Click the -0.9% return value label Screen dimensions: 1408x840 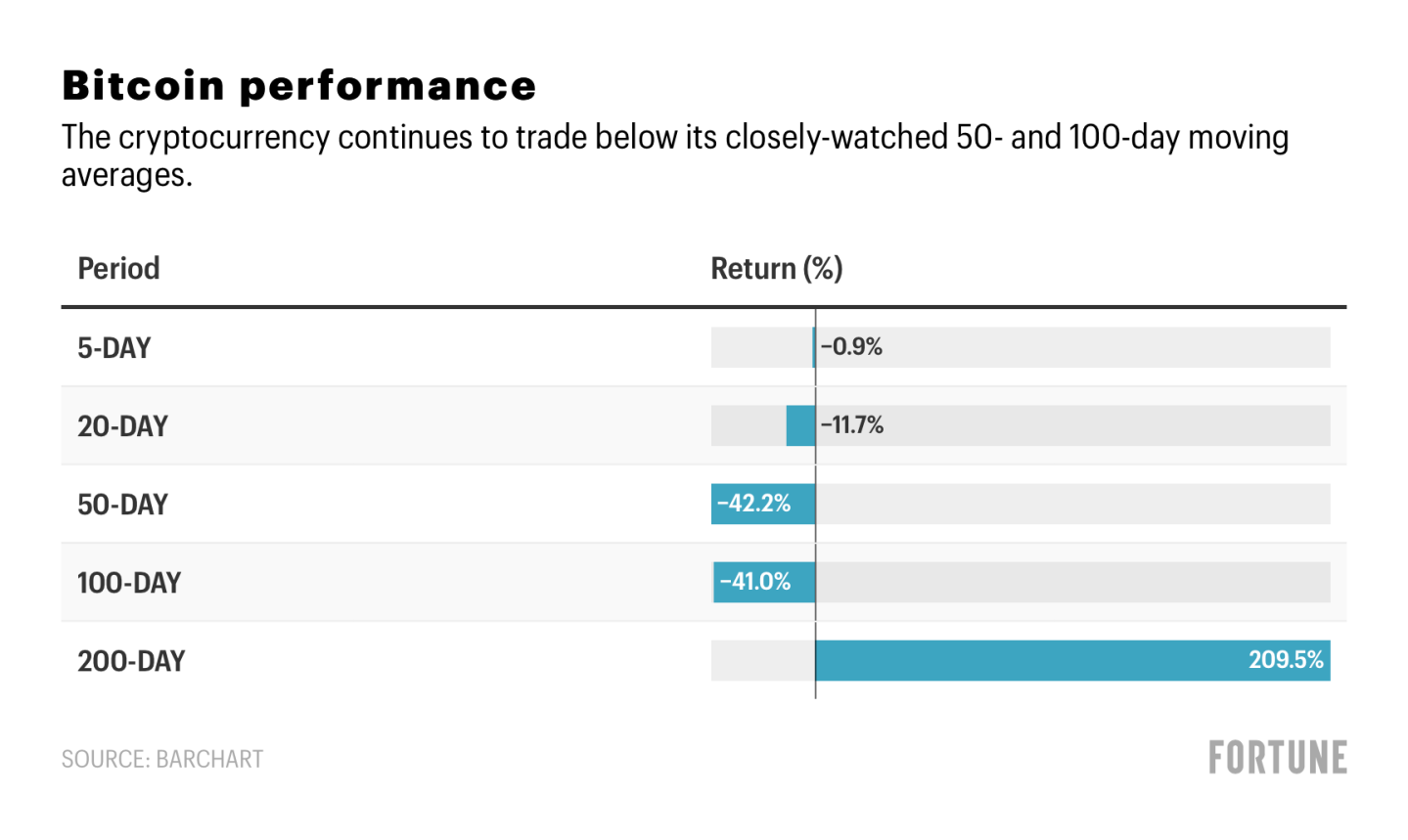point(851,347)
